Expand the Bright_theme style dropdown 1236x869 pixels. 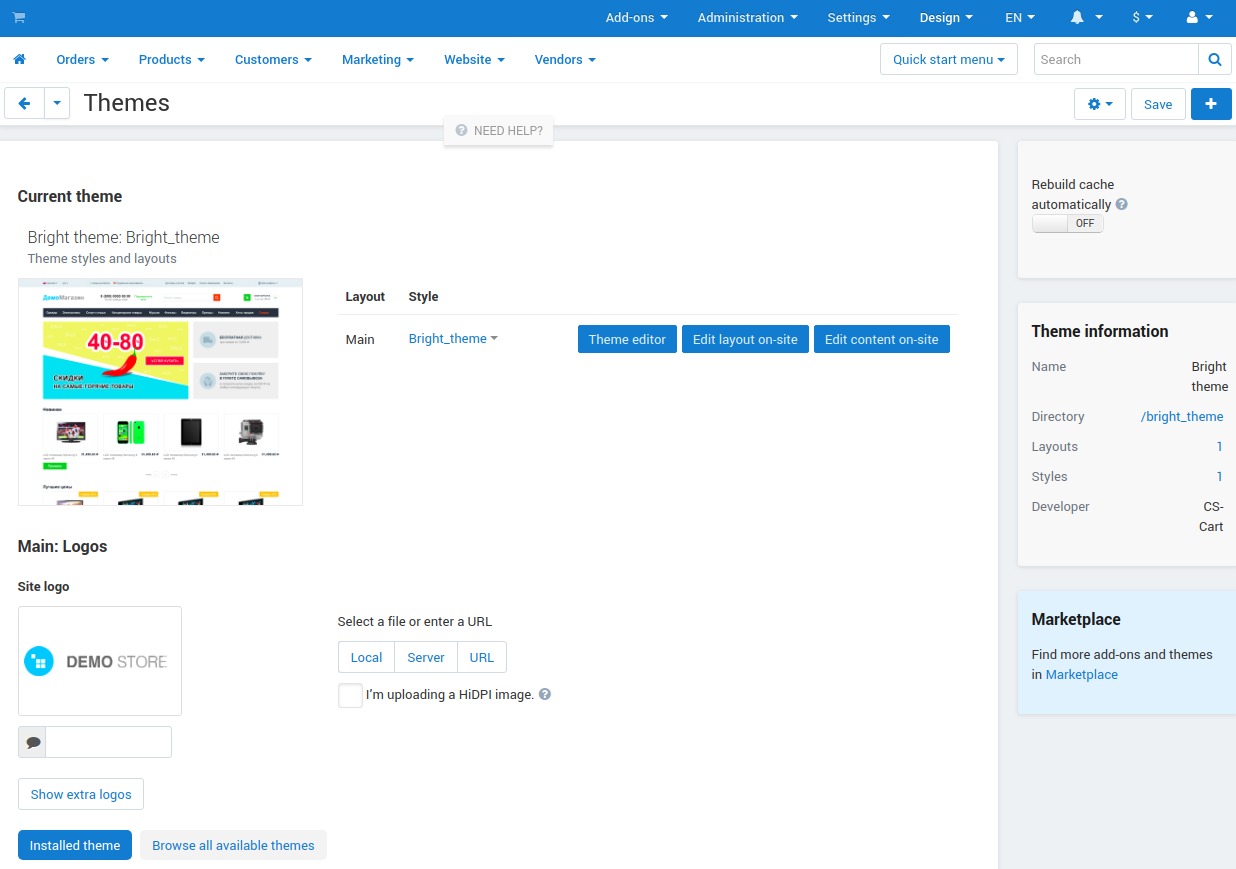(453, 339)
